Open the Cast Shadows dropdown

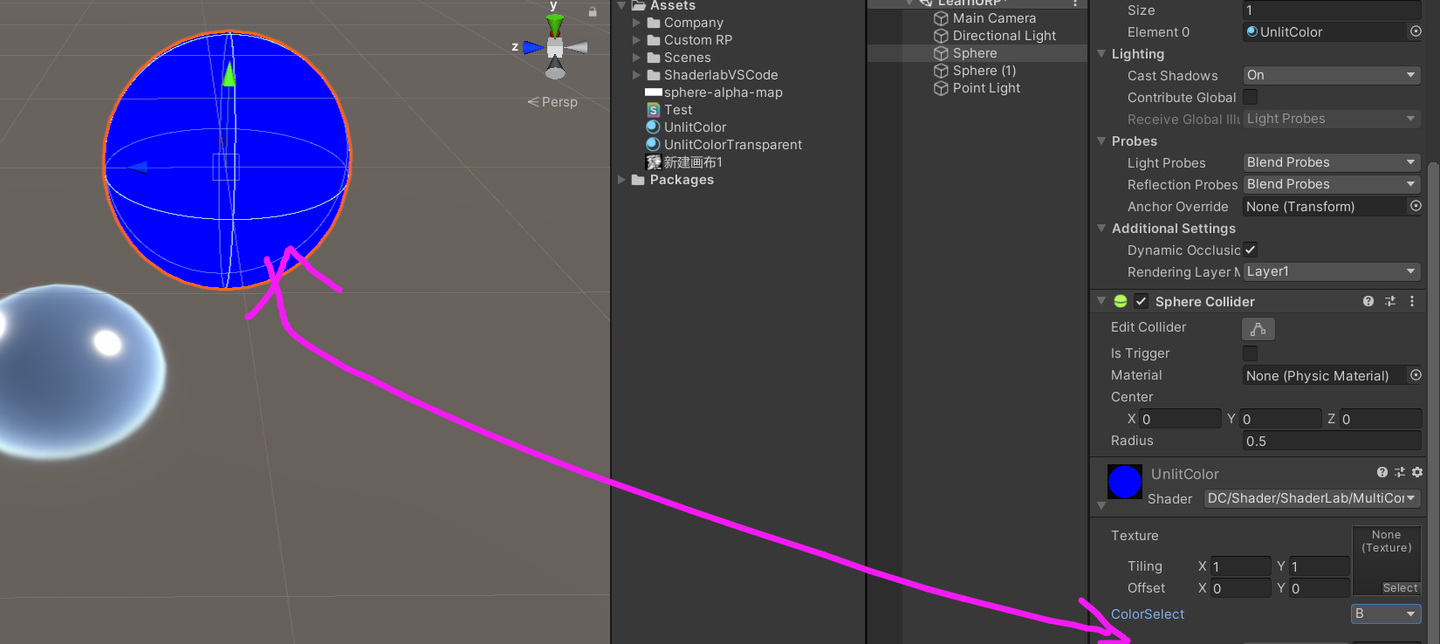pyautogui.click(x=1331, y=75)
